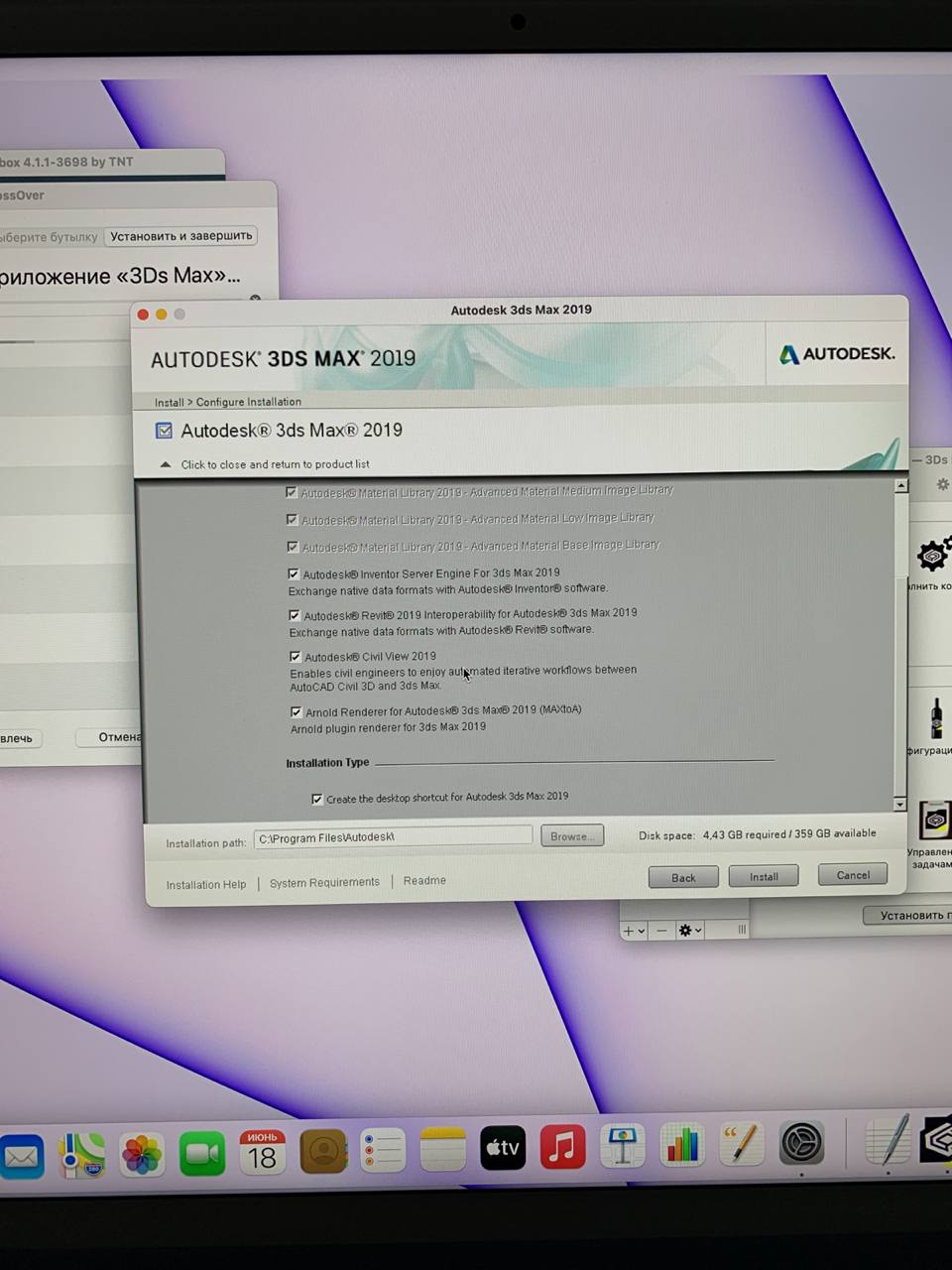The image size is (952, 1270).
Task: Open the Readme link
Action: [424, 880]
